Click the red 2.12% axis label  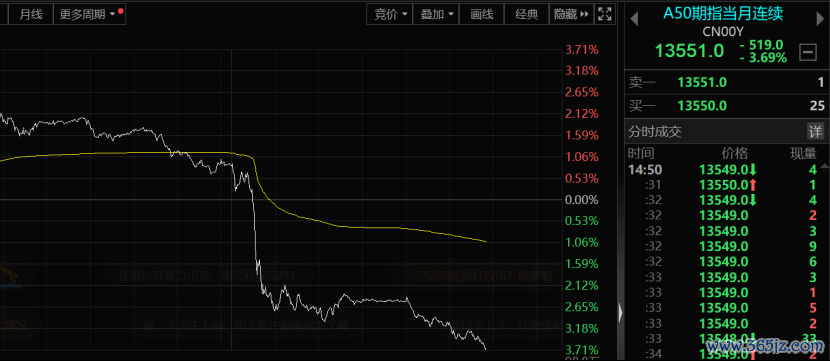point(582,114)
